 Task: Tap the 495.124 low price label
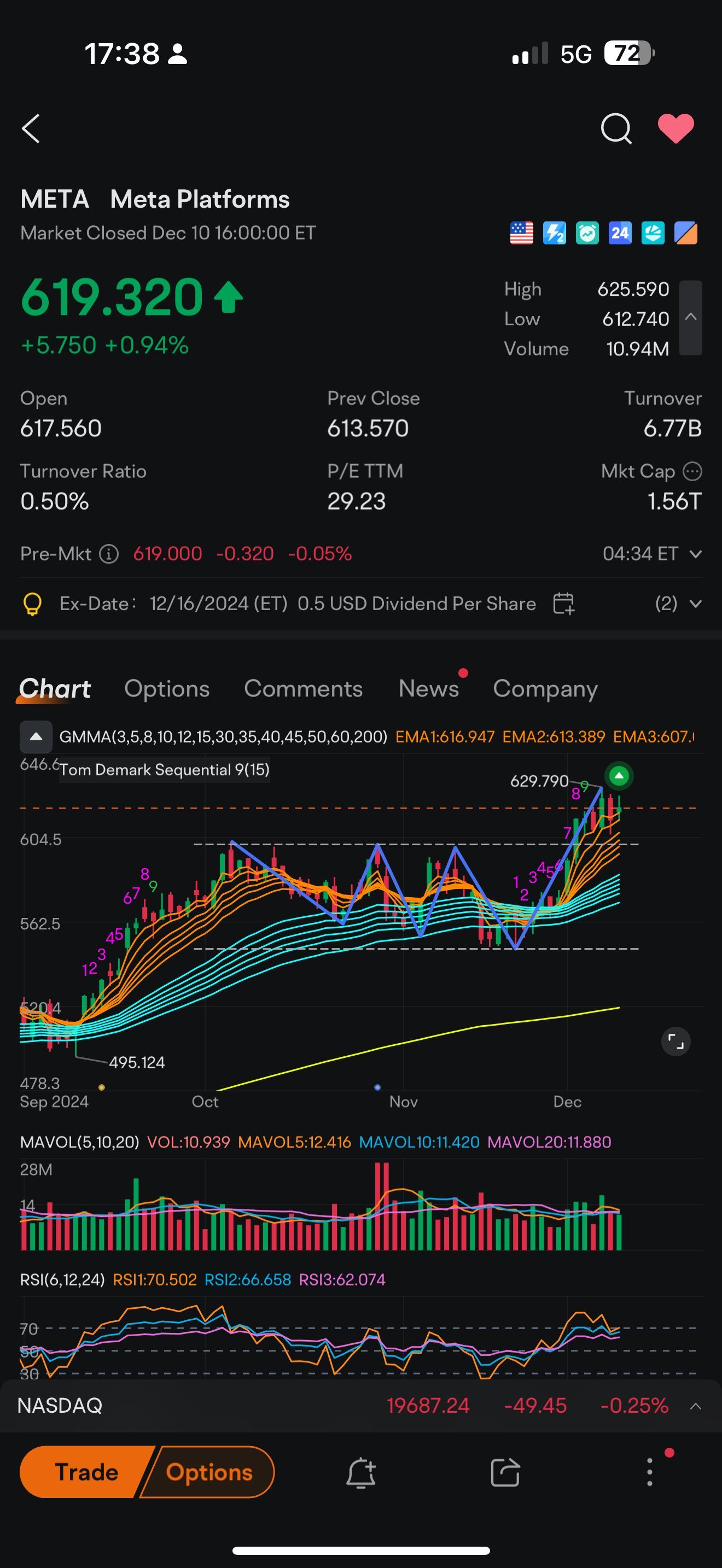coord(137,1063)
